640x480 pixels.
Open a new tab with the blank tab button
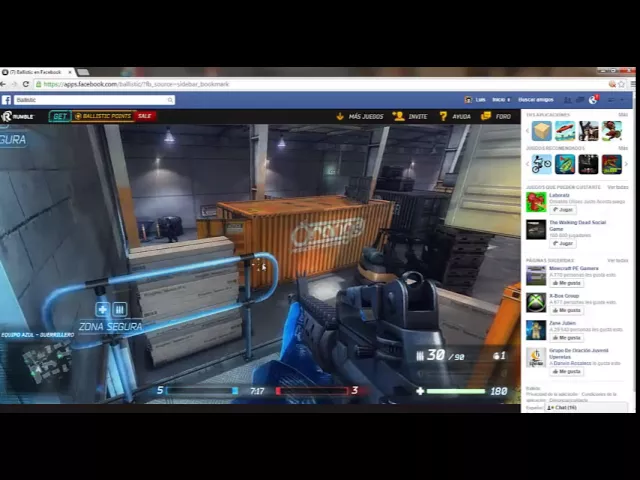point(83,72)
